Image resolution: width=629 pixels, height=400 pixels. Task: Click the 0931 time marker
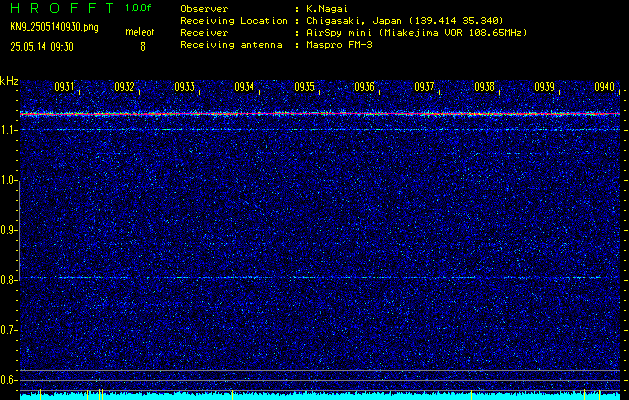(64, 87)
